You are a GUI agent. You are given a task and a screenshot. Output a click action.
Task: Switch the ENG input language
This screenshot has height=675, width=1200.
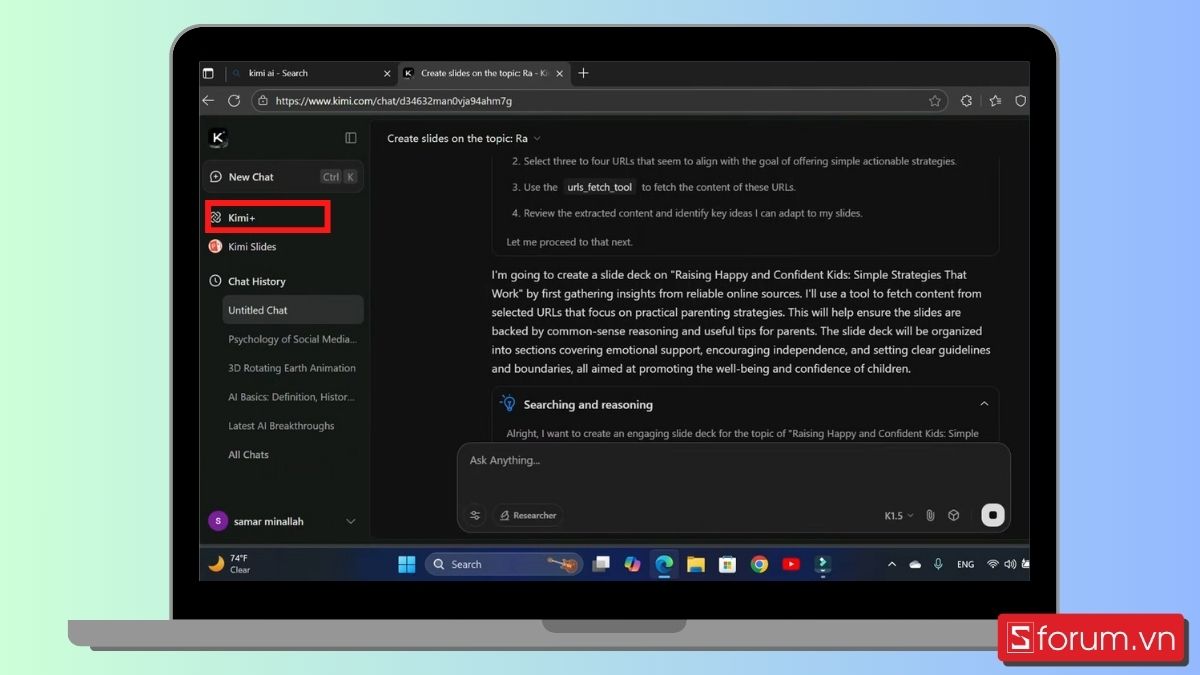point(965,564)
